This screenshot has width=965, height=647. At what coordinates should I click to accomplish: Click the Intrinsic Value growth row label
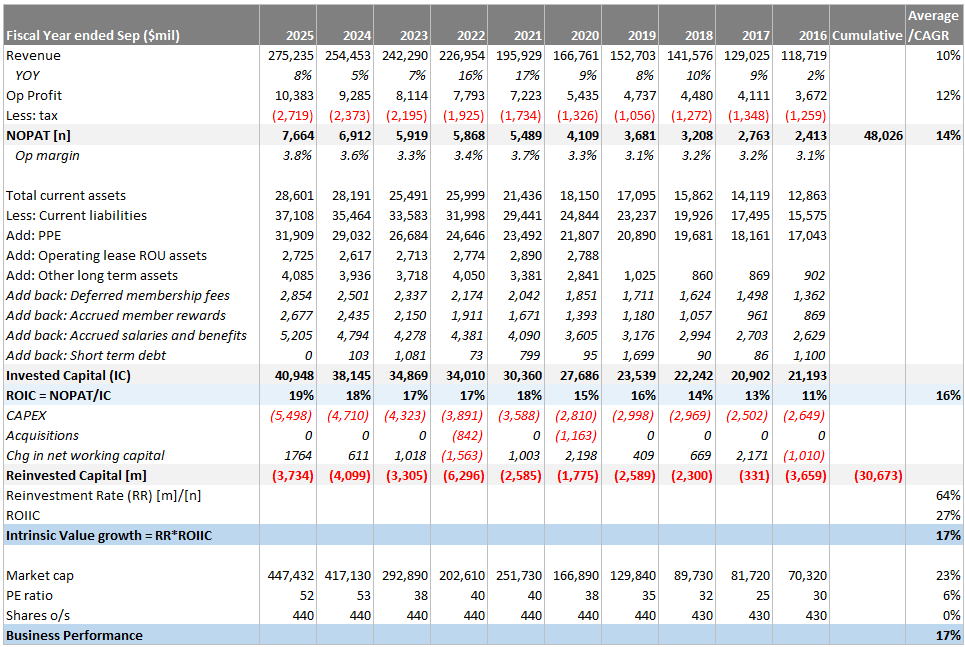pyautogui.click(x=109, y=536)
